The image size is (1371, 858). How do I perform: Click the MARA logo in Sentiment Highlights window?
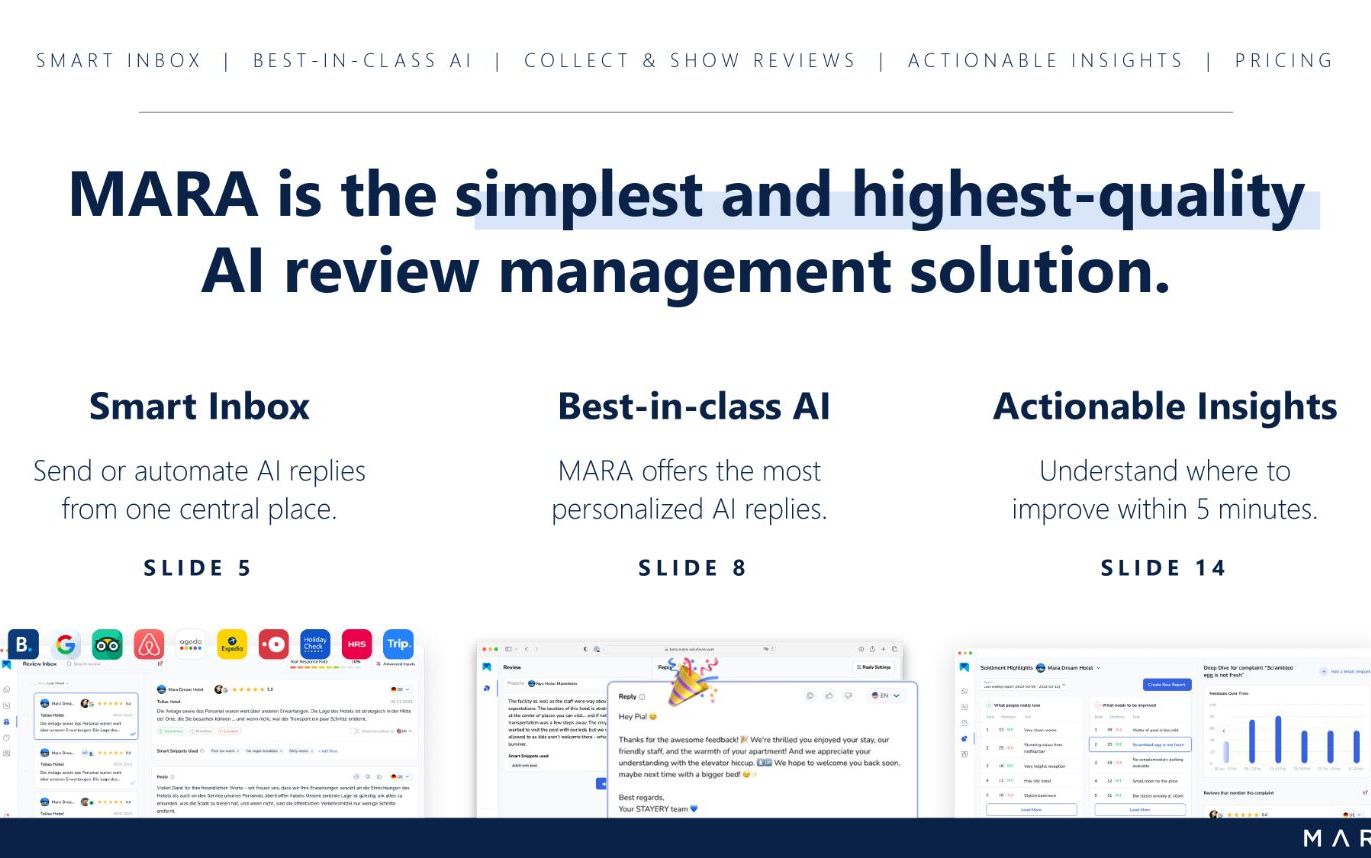click(x=965, y=667)
